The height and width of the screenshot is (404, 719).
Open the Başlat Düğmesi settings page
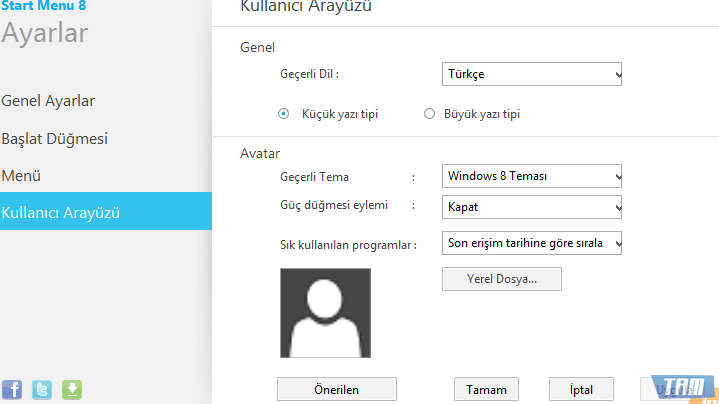click(54, 138)
